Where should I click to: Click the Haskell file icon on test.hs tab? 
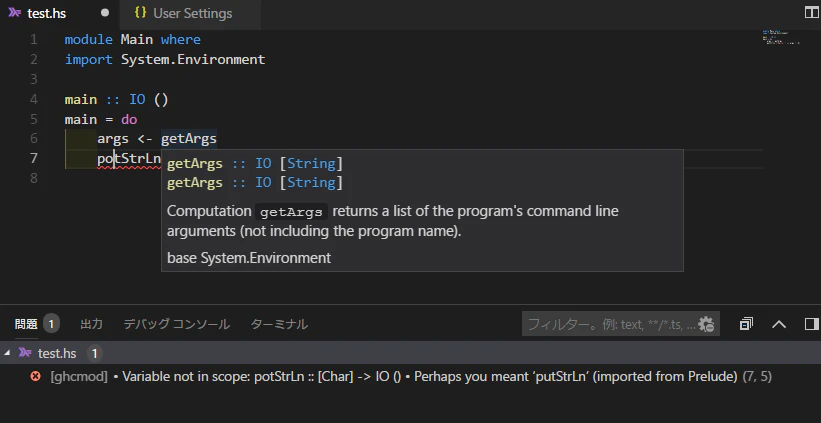coord(15,13)
